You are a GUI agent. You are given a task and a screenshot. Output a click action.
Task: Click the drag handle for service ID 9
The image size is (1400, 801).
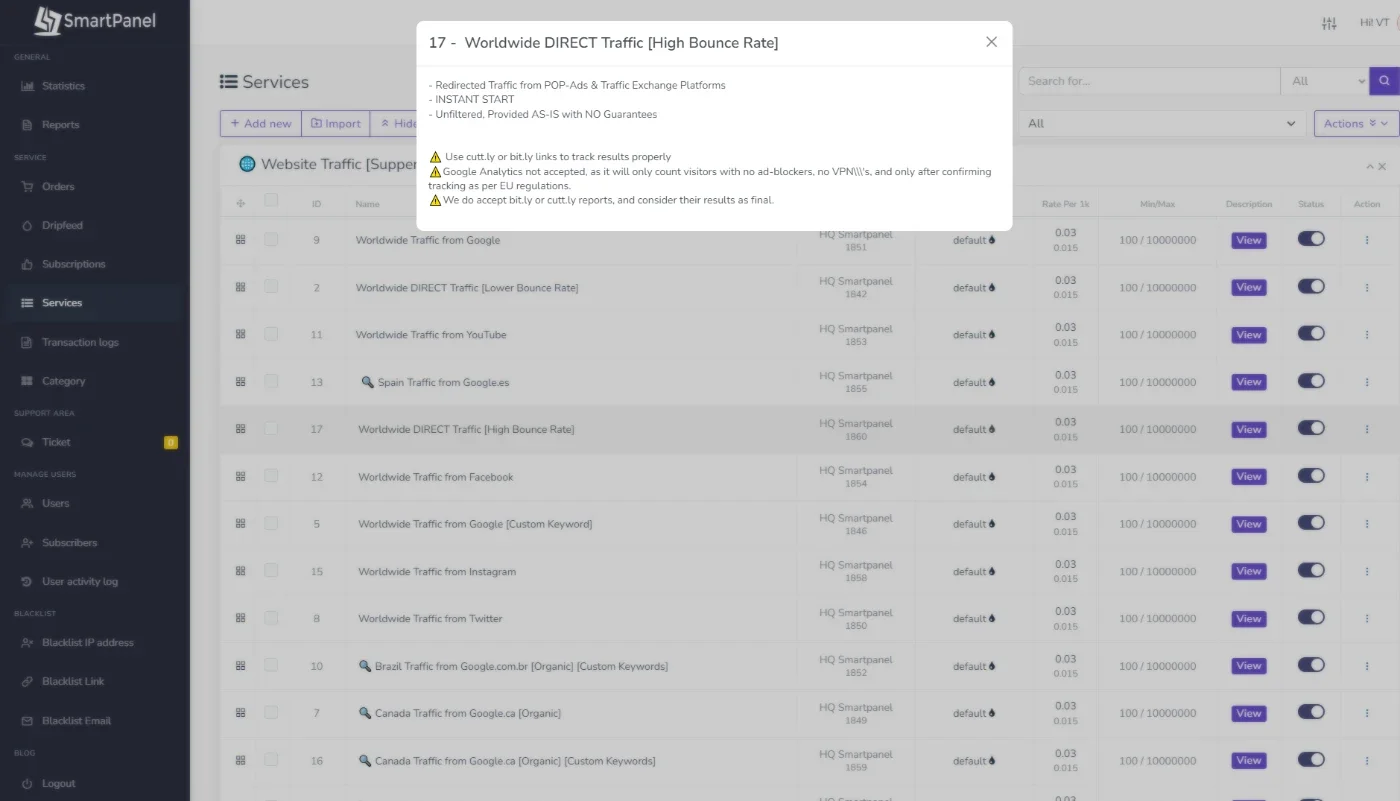[x=240, y=240]
